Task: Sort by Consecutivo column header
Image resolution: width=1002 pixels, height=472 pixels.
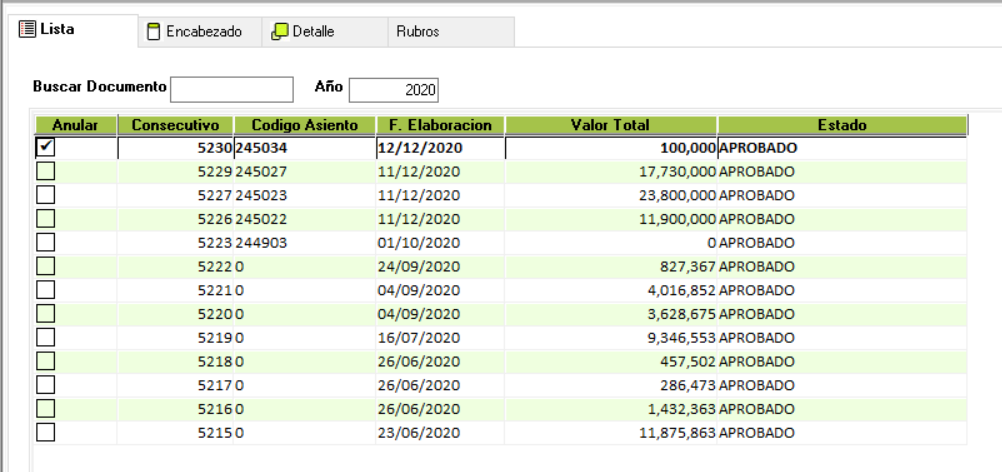Action: pos(175,125)
